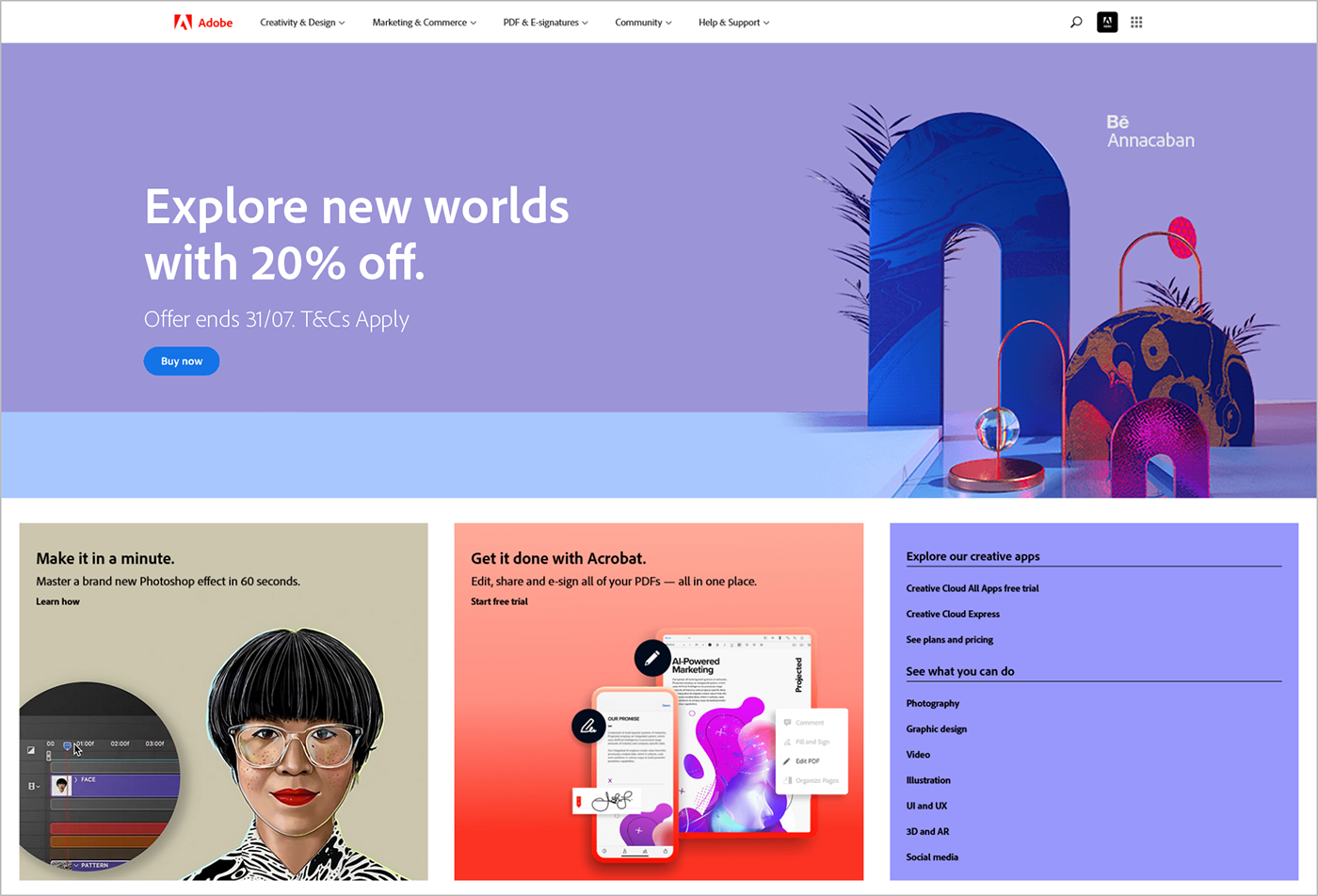Click the signature pen icon on Acrobat card
This screenshot has width=1318, height=896.
coord(589,726)
